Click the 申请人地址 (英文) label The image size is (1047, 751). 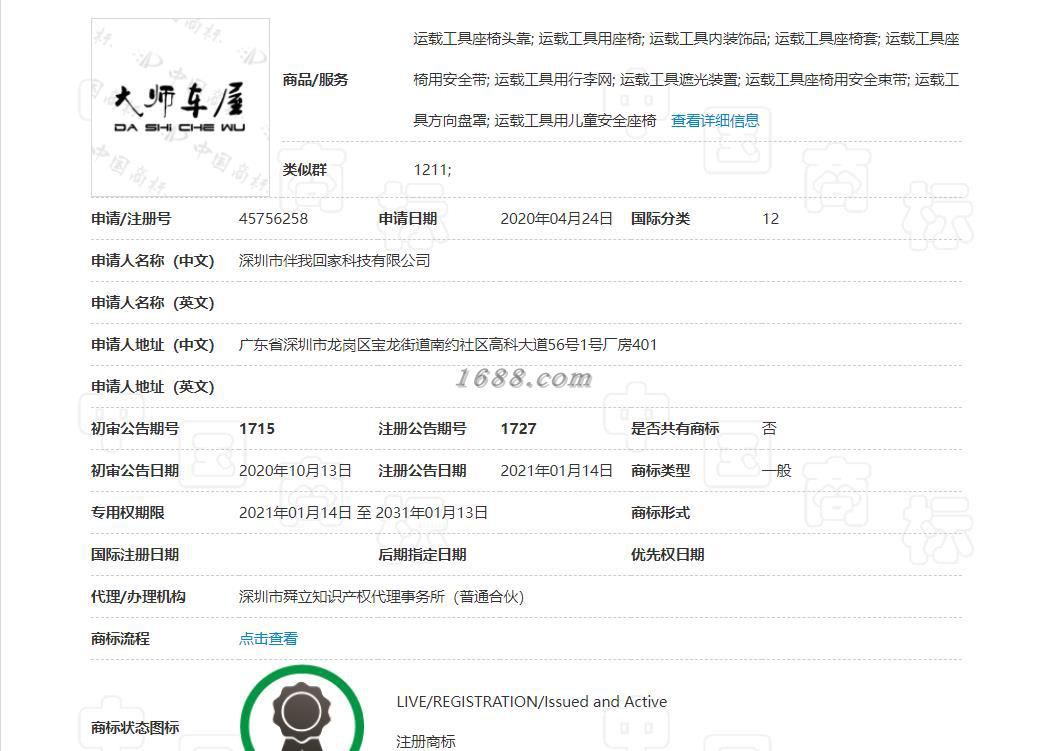[x=153, y=387]
